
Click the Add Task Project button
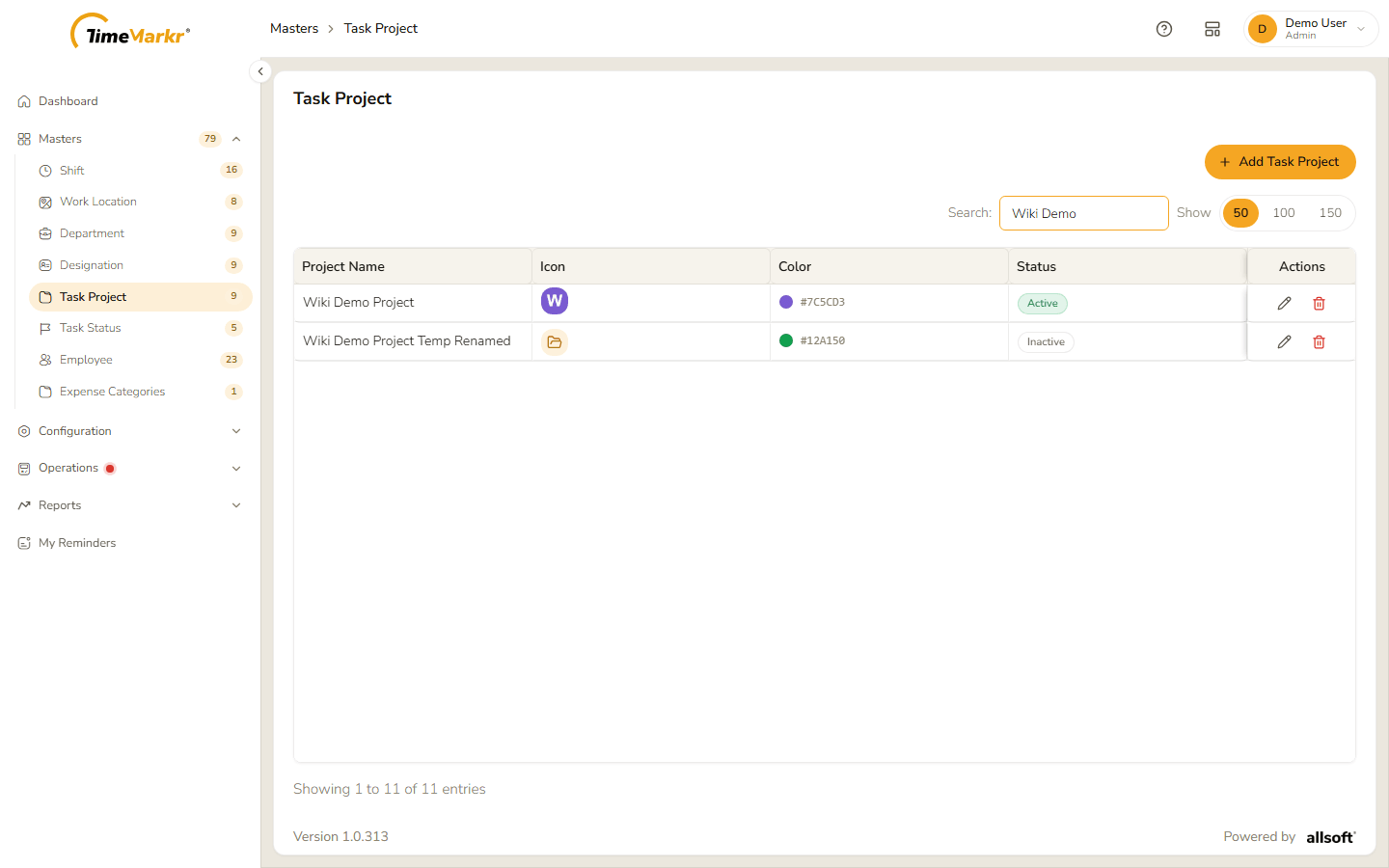click(x=1280, y=162)
